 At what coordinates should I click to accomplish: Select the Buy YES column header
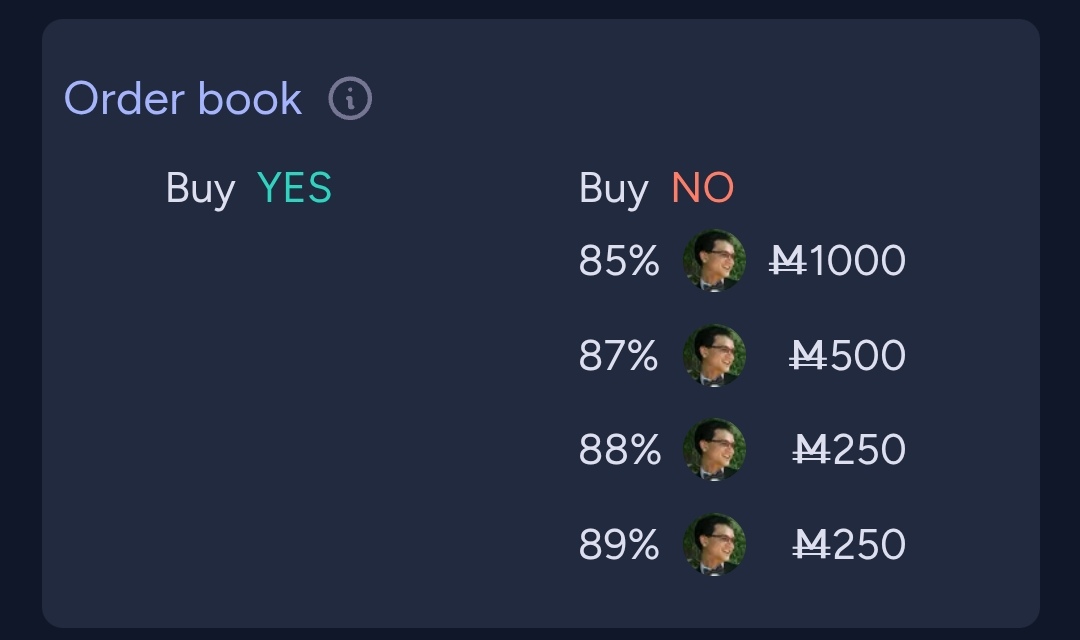point(249,188)
